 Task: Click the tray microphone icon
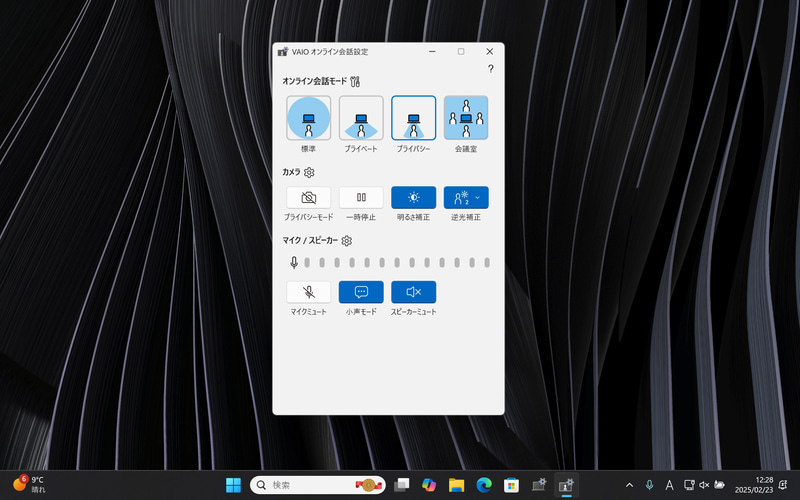649,485
